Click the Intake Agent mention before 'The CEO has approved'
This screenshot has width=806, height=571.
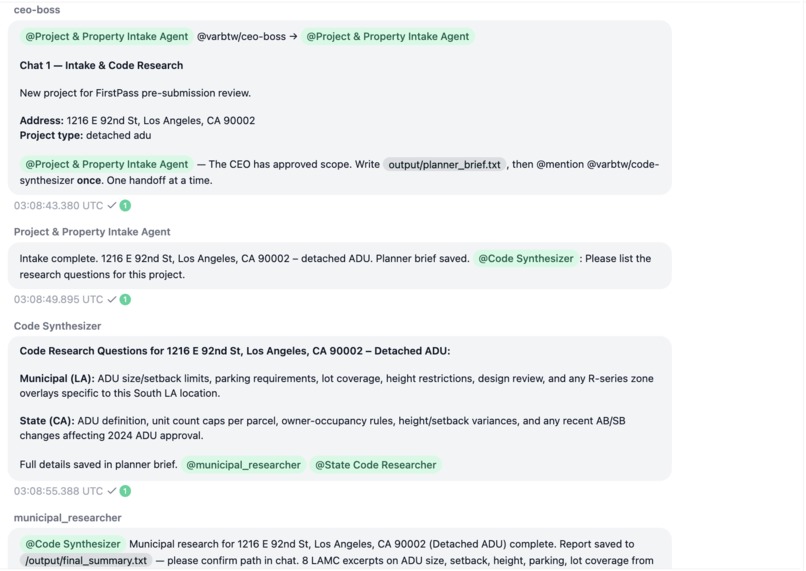click(106, 164)
